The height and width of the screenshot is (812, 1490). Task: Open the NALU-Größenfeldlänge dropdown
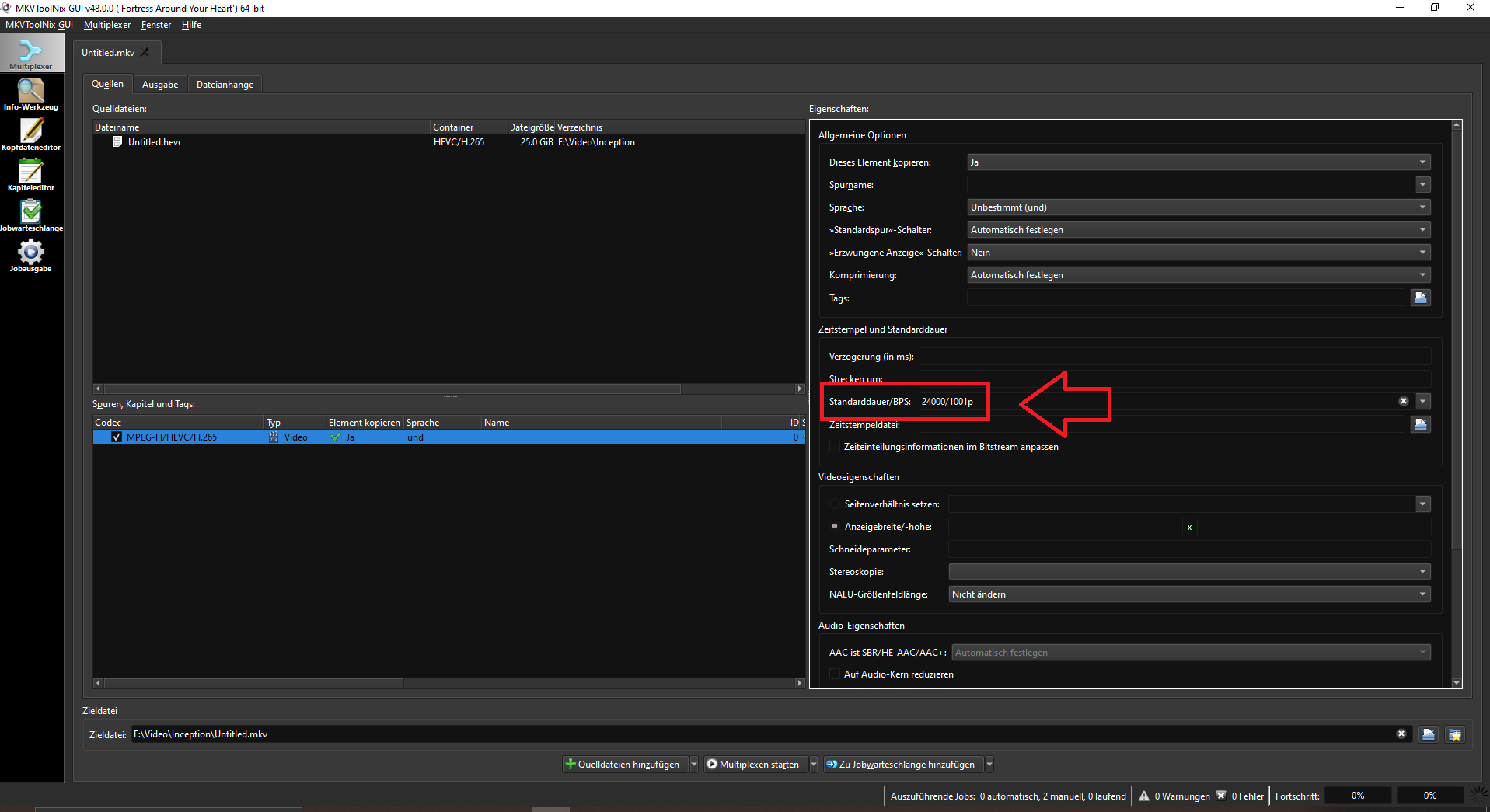1189,594
